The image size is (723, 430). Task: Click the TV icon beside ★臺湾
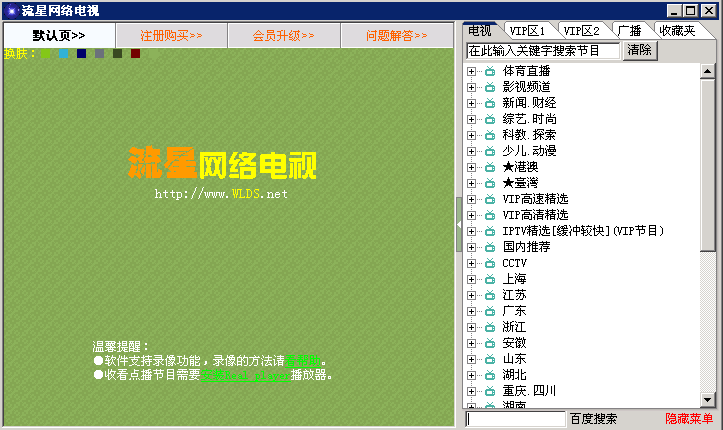pyautogui.click(x=490, y=183)
